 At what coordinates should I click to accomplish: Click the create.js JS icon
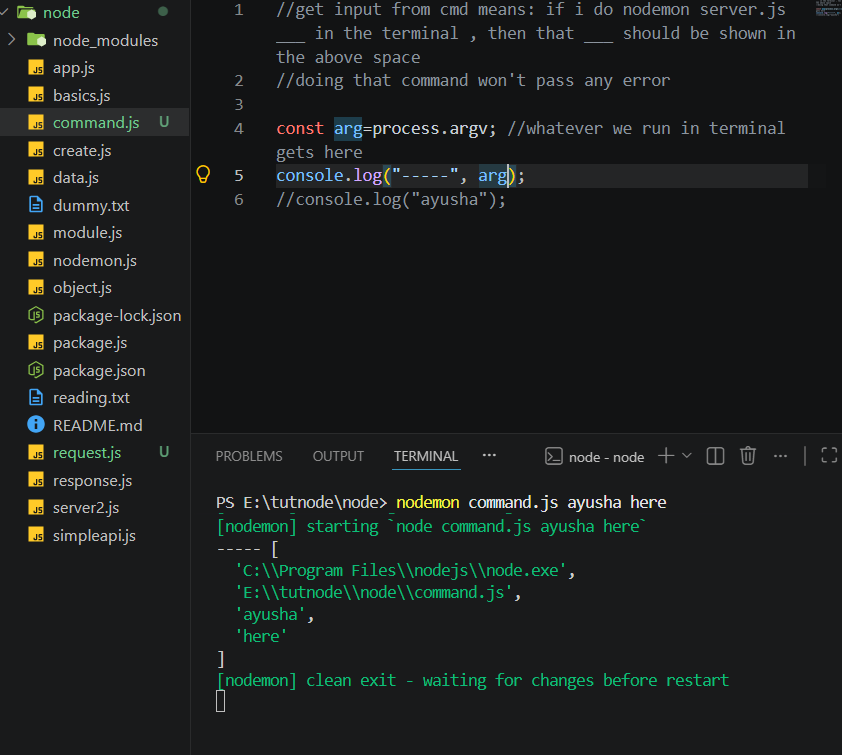37,150
